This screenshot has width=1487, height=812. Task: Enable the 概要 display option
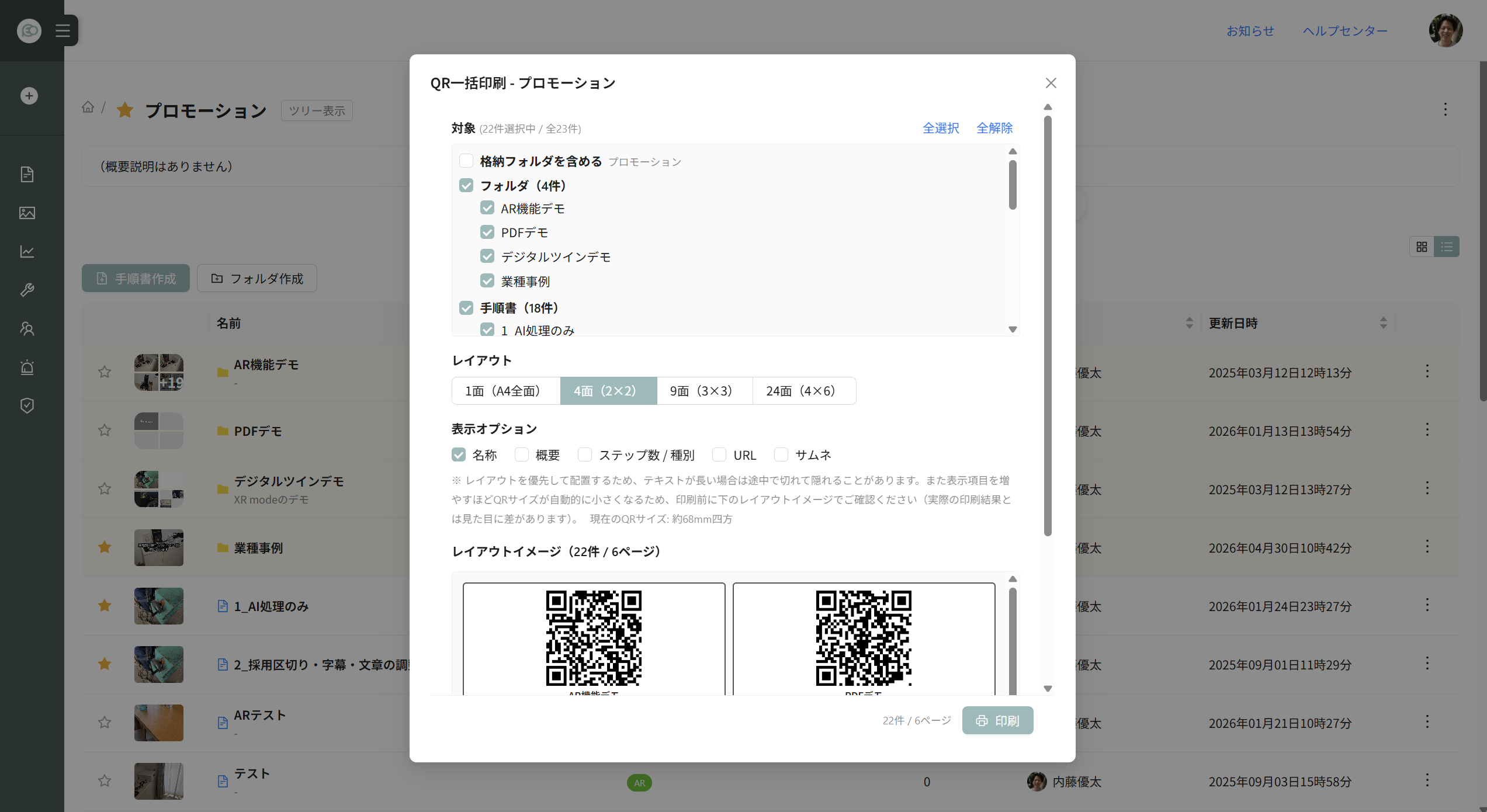pos(522,454)
